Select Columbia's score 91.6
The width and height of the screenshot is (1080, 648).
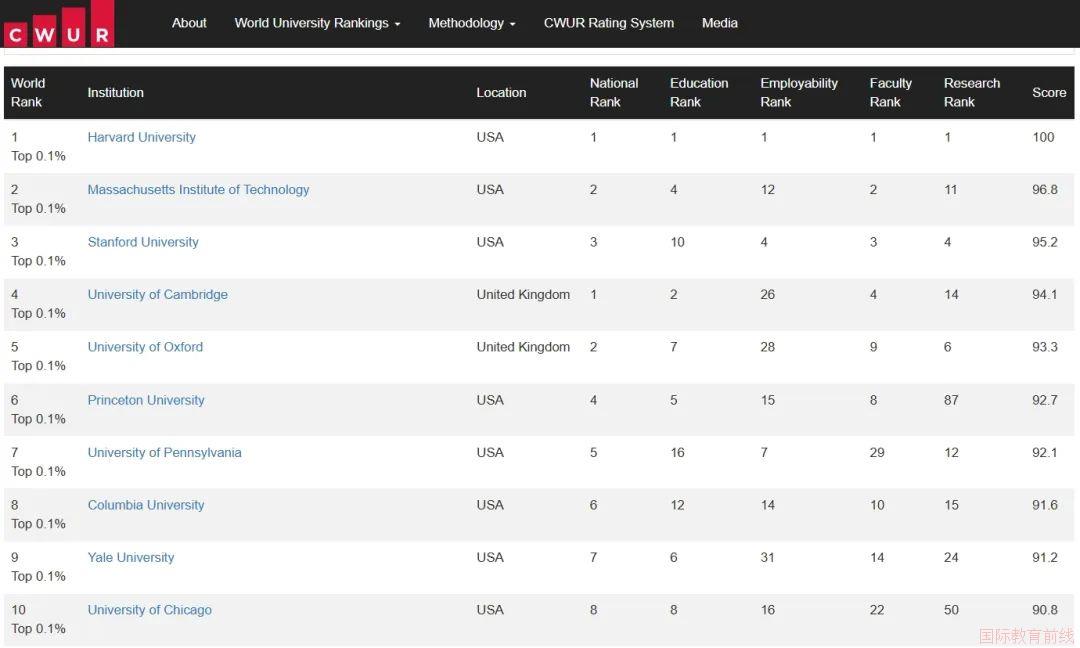coord(1044,505)
